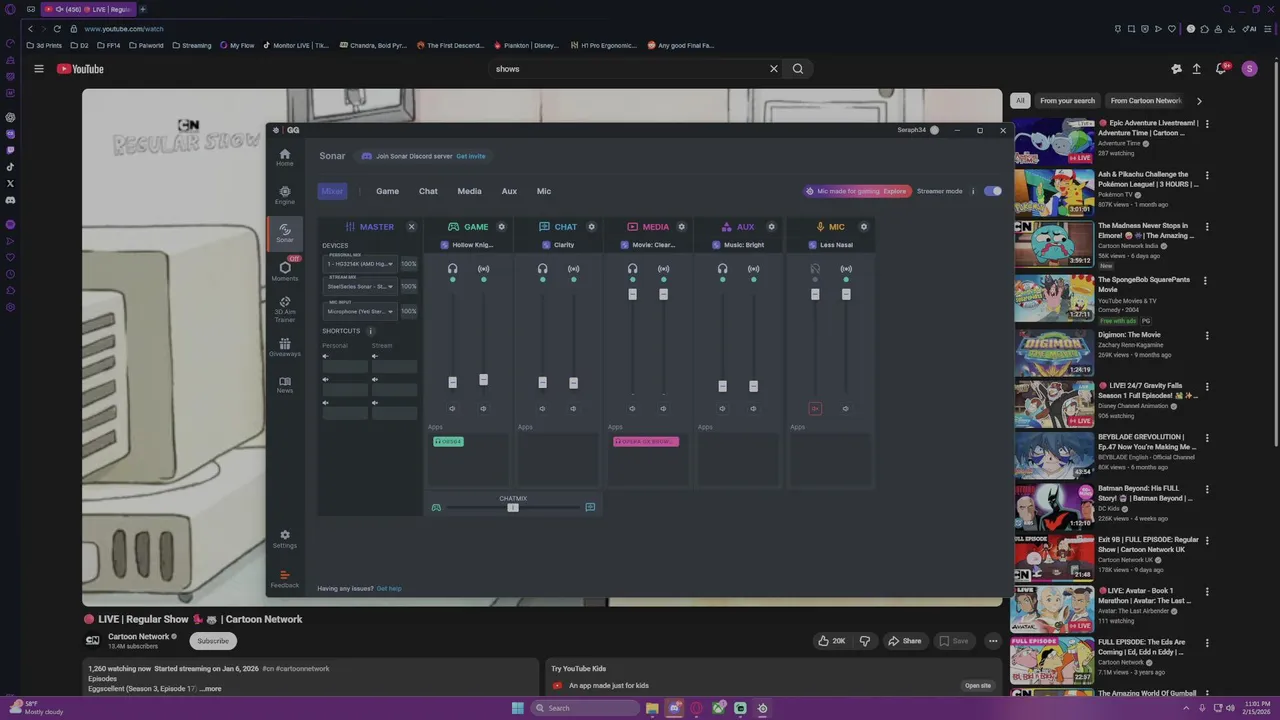Open CHAT channel settings gear
This screenshot has height=720, width=1280.
591,227
